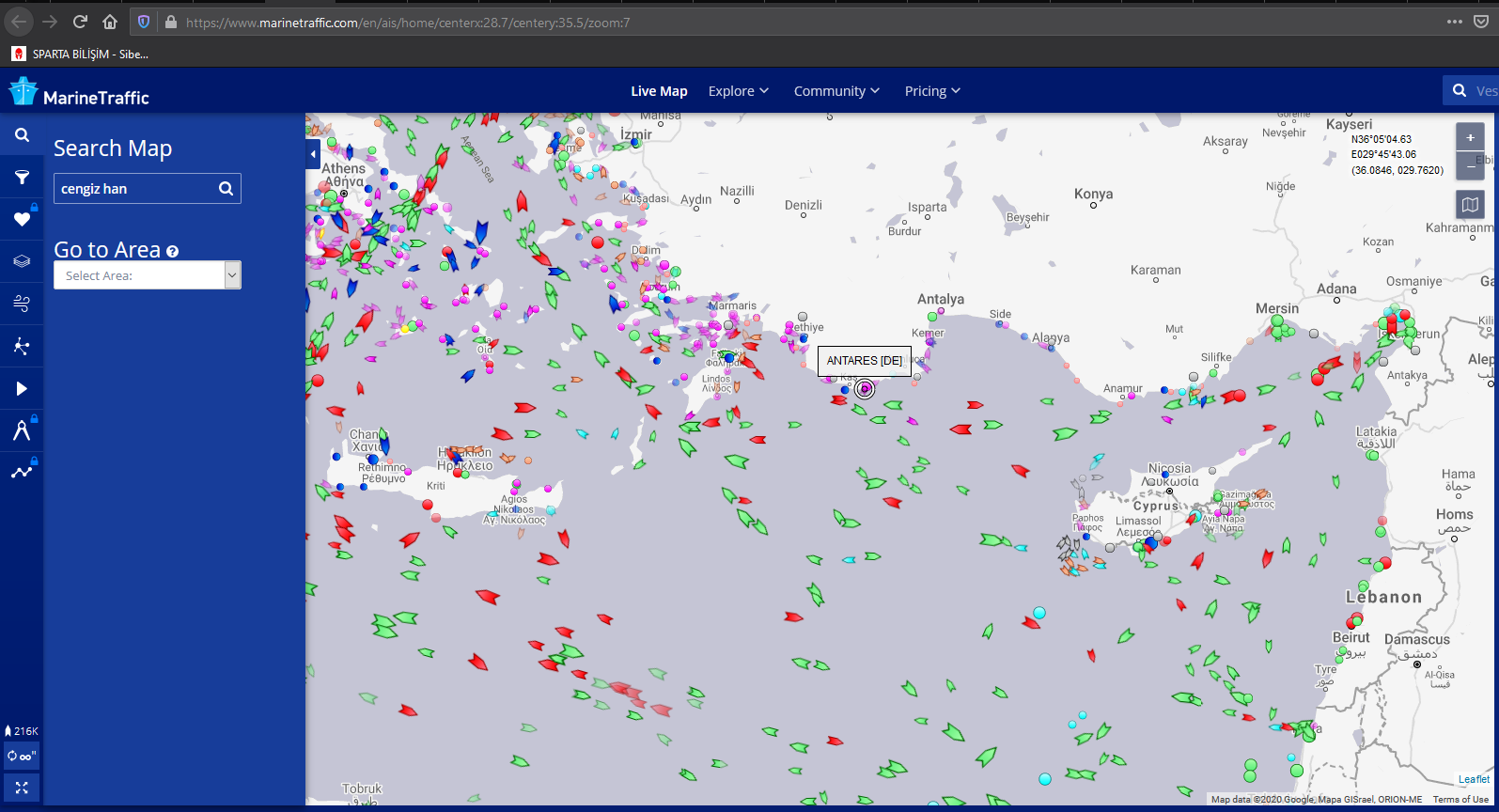This screenshot has height=812, width=1499.
Task: Start the Play History playback icon
Action: click(x=22, y=388)
